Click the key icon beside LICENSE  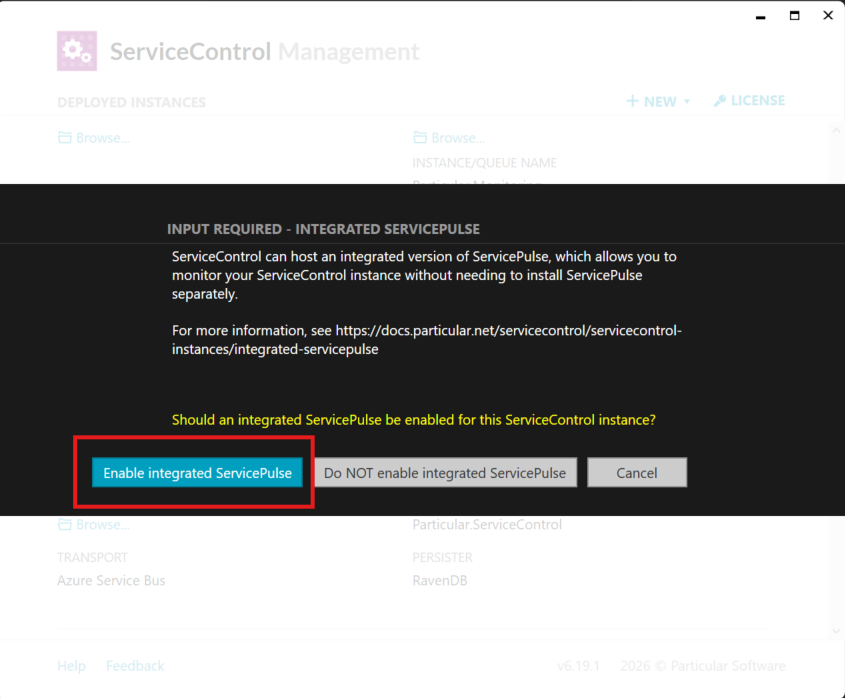pos(719,101)
